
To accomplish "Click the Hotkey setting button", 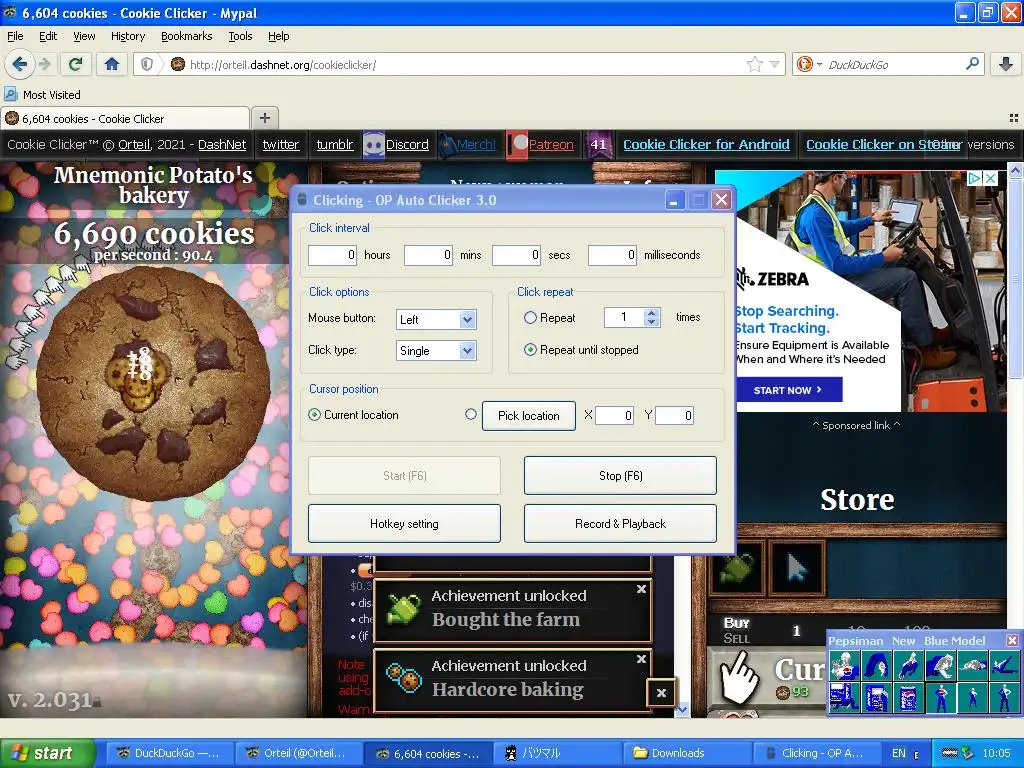I will [404, 524].
